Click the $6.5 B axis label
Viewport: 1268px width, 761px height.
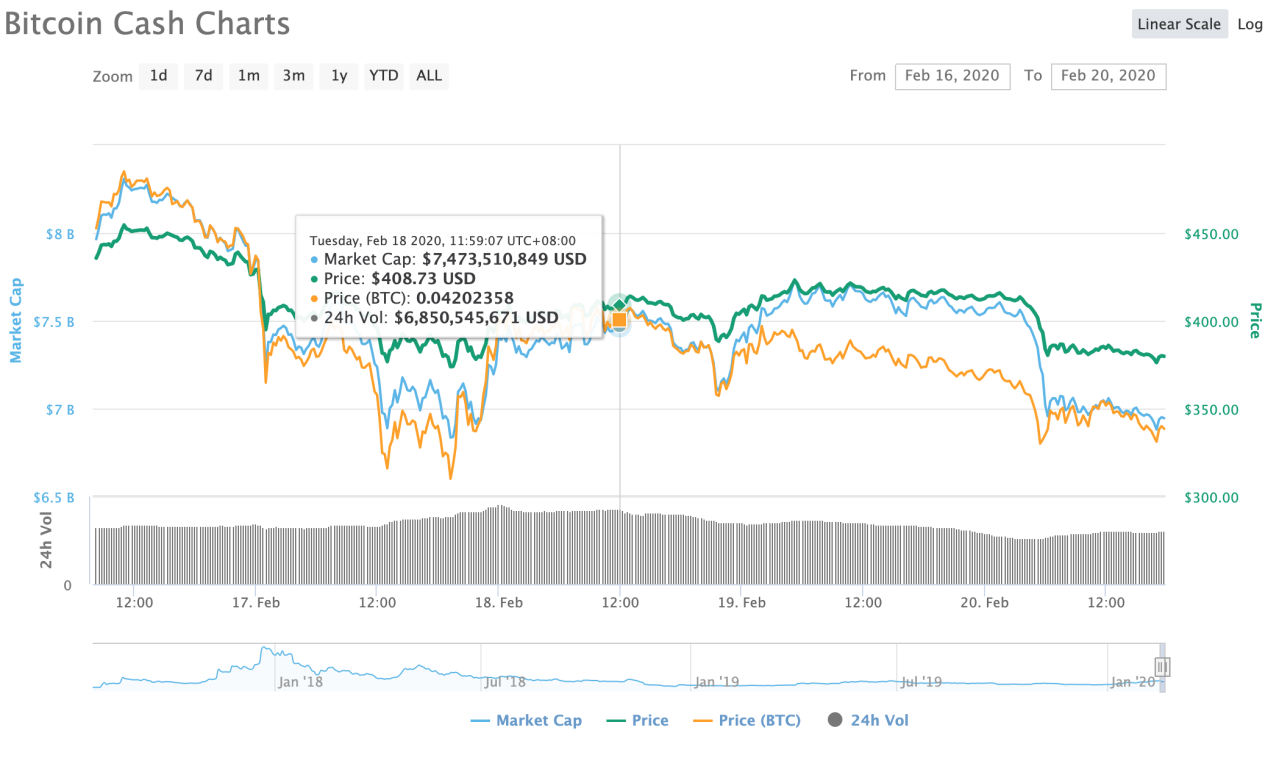55,497
